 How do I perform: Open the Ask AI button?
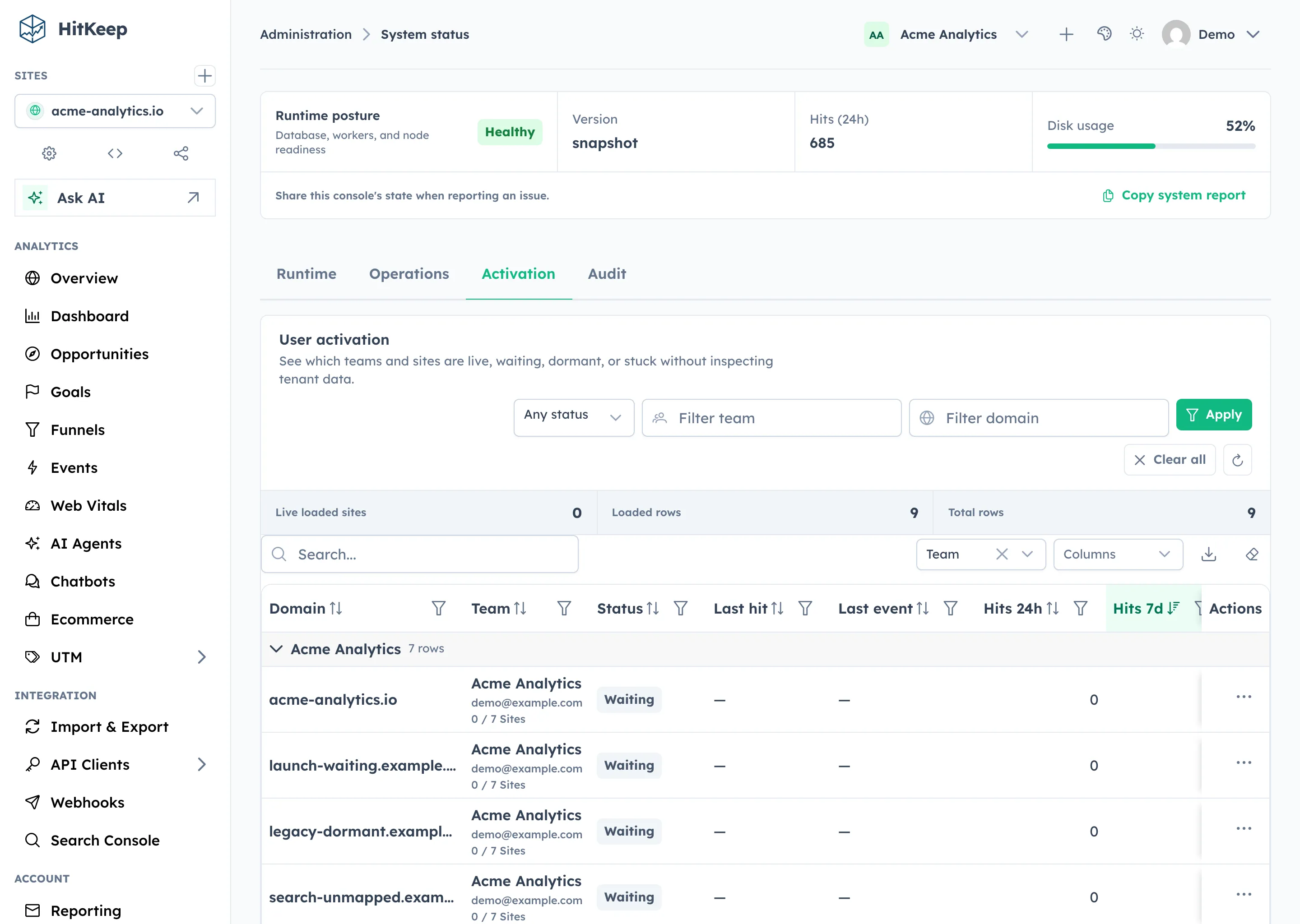click(x=115, y=198)
